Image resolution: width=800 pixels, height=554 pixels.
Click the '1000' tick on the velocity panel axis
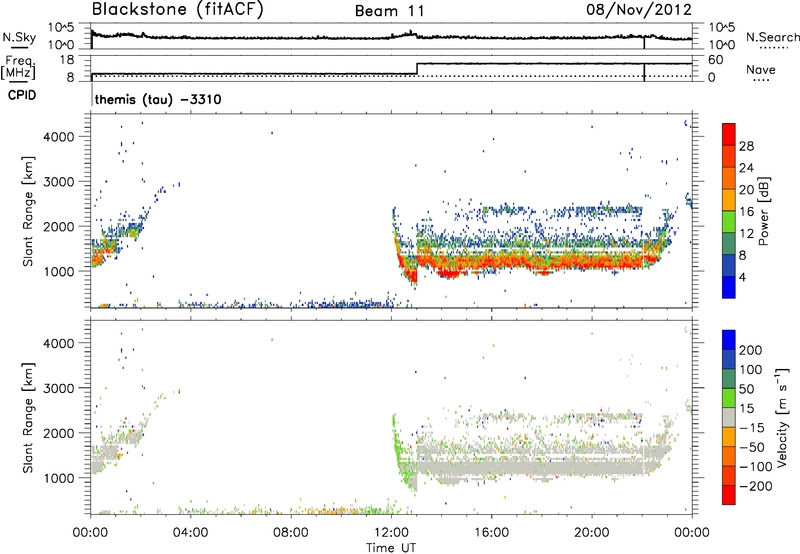59,478
